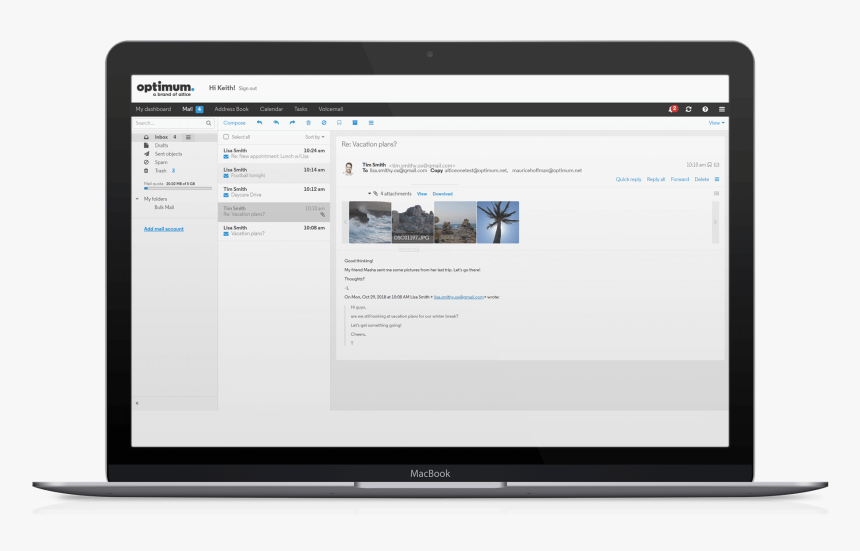860x551 pixels.
Task: Click the attachments Download link
Action: 443,194
